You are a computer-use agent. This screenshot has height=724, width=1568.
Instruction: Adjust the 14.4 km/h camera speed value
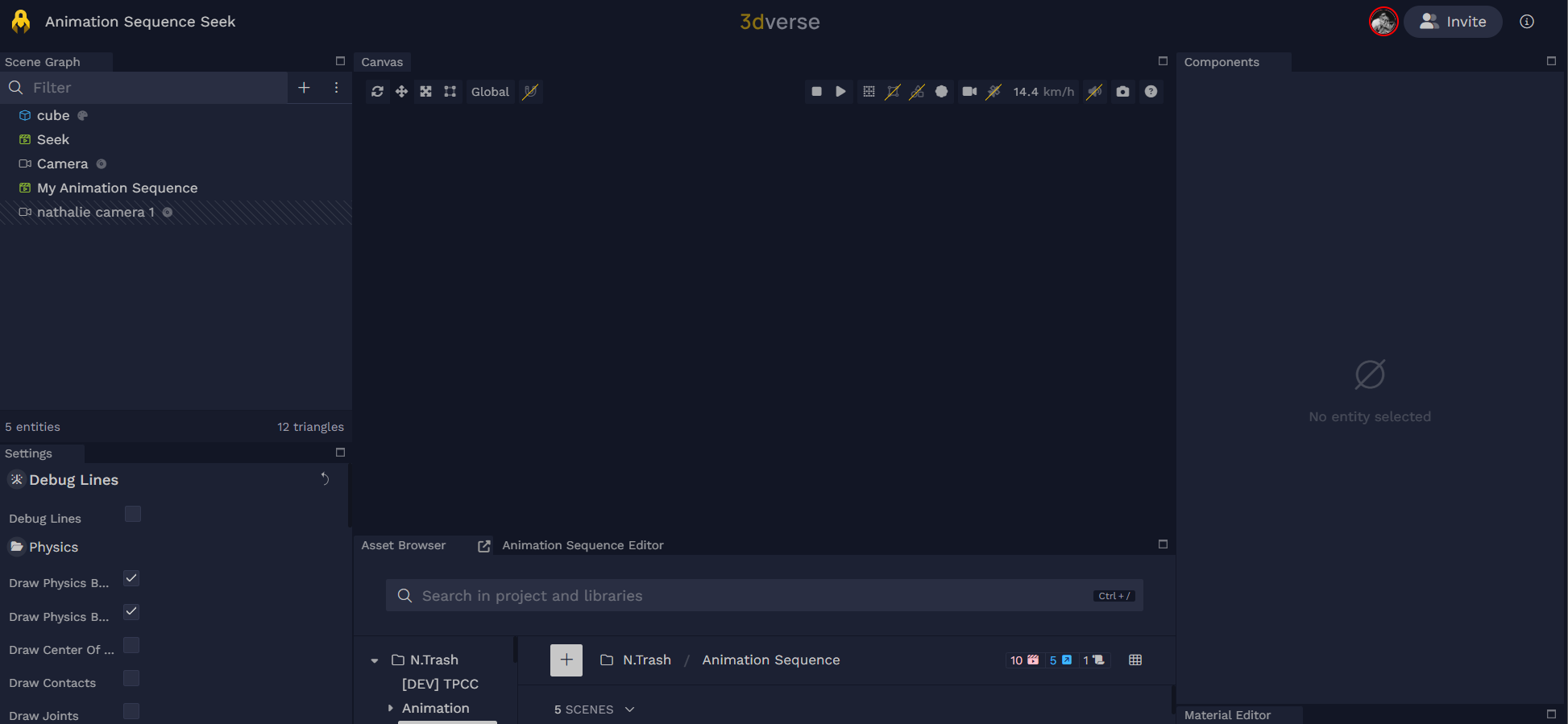tap(1043, 92)
